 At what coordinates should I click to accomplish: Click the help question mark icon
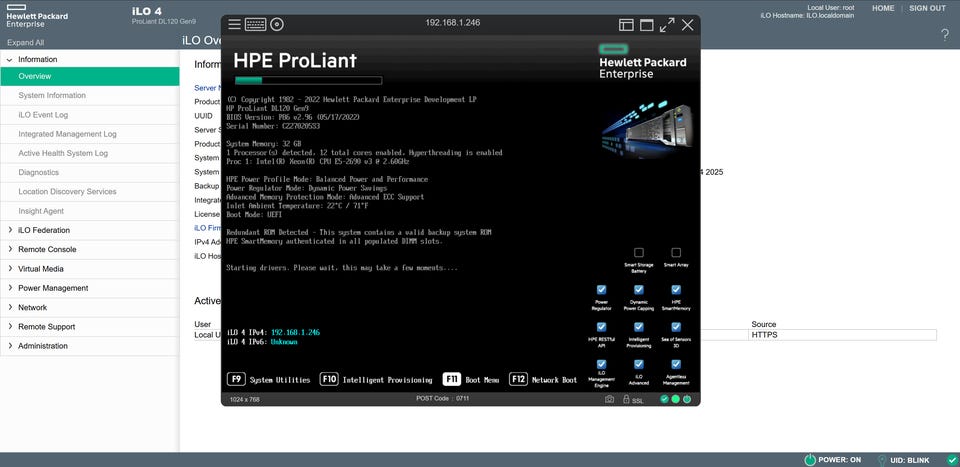pos(945,35)
